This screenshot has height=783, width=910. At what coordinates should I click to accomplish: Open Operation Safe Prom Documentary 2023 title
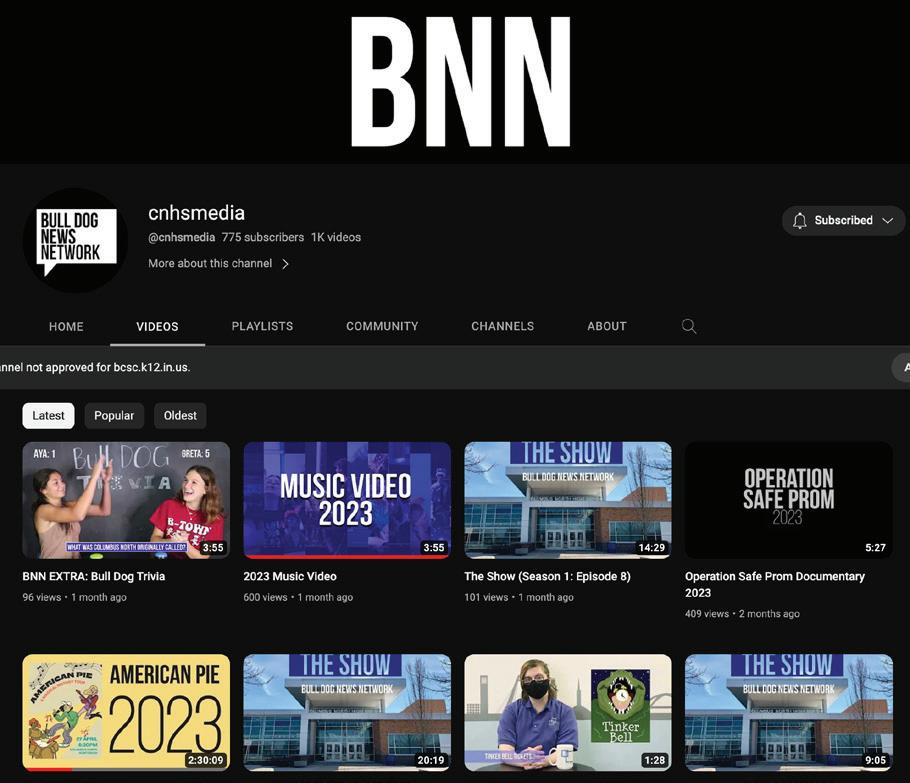775,584
